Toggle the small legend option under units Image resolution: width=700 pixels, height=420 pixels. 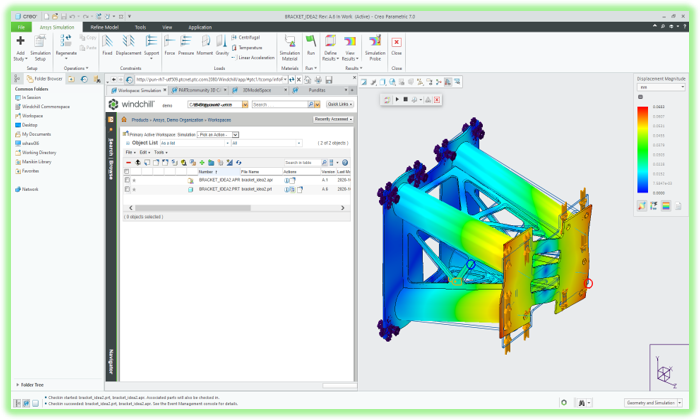point(640,97)
